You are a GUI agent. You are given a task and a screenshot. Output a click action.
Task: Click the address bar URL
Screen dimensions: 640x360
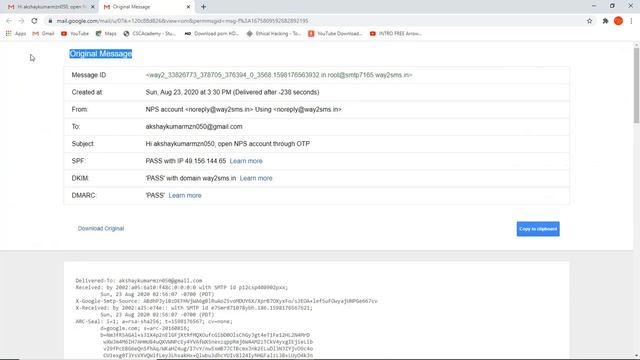(x=182, y=21)
